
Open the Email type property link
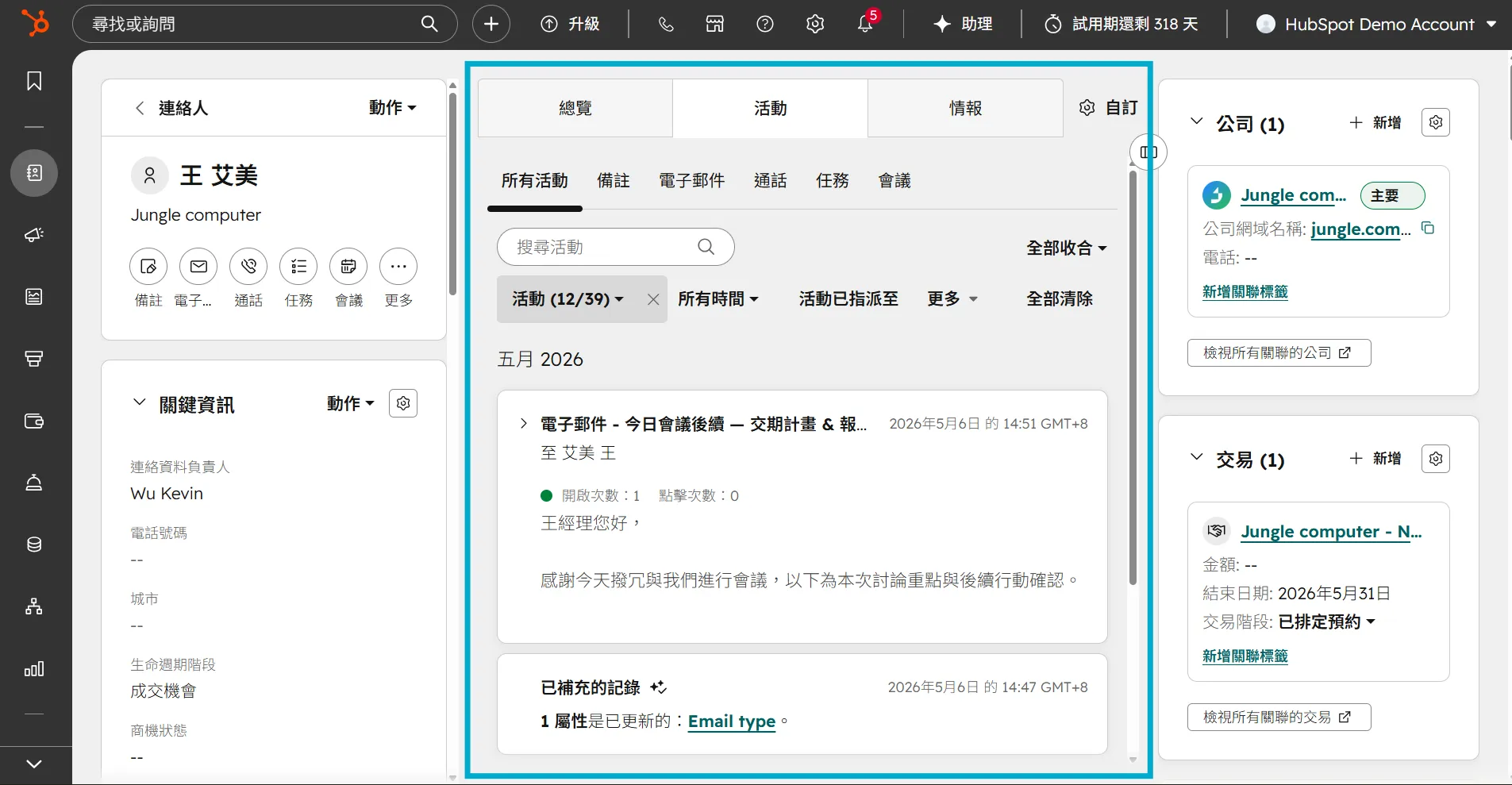click(732, 722)
